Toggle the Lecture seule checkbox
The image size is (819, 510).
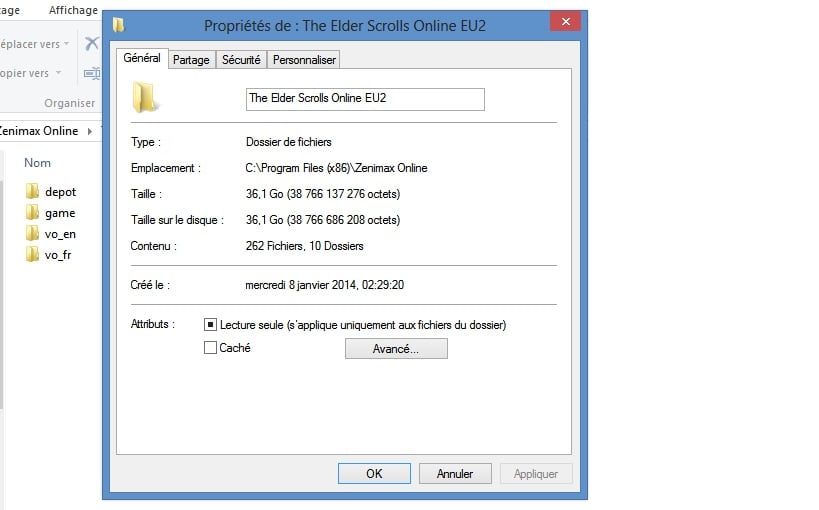pyautogui.click(x=210, y=324)
